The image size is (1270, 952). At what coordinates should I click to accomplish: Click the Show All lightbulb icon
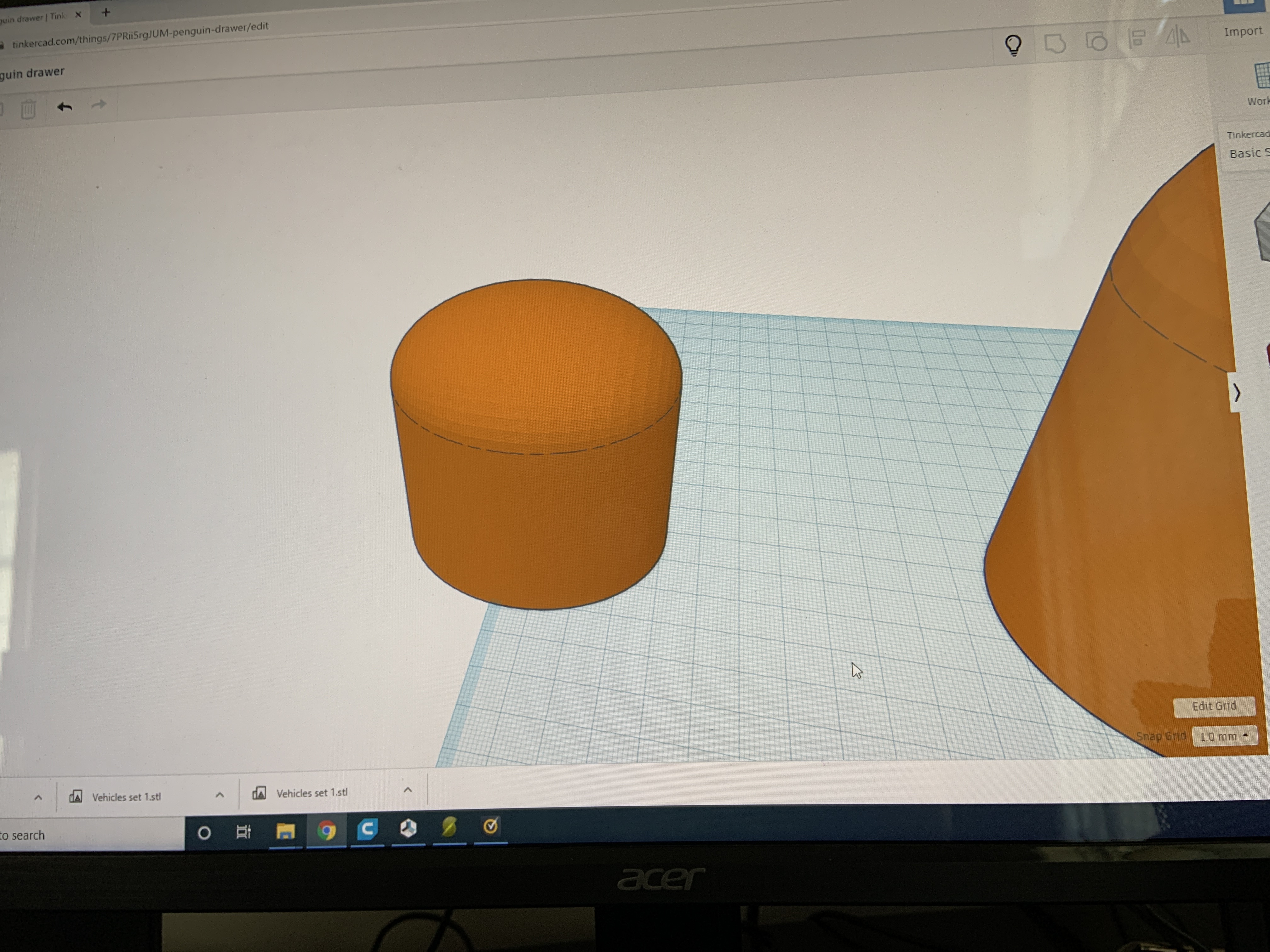(x=1013, y=45)
